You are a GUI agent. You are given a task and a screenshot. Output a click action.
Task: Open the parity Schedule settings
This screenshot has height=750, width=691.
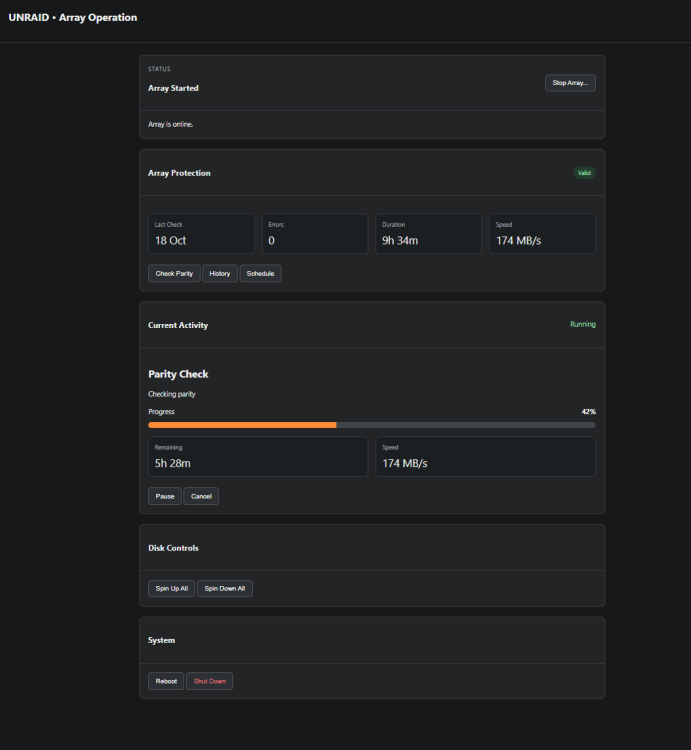[260, 274]
